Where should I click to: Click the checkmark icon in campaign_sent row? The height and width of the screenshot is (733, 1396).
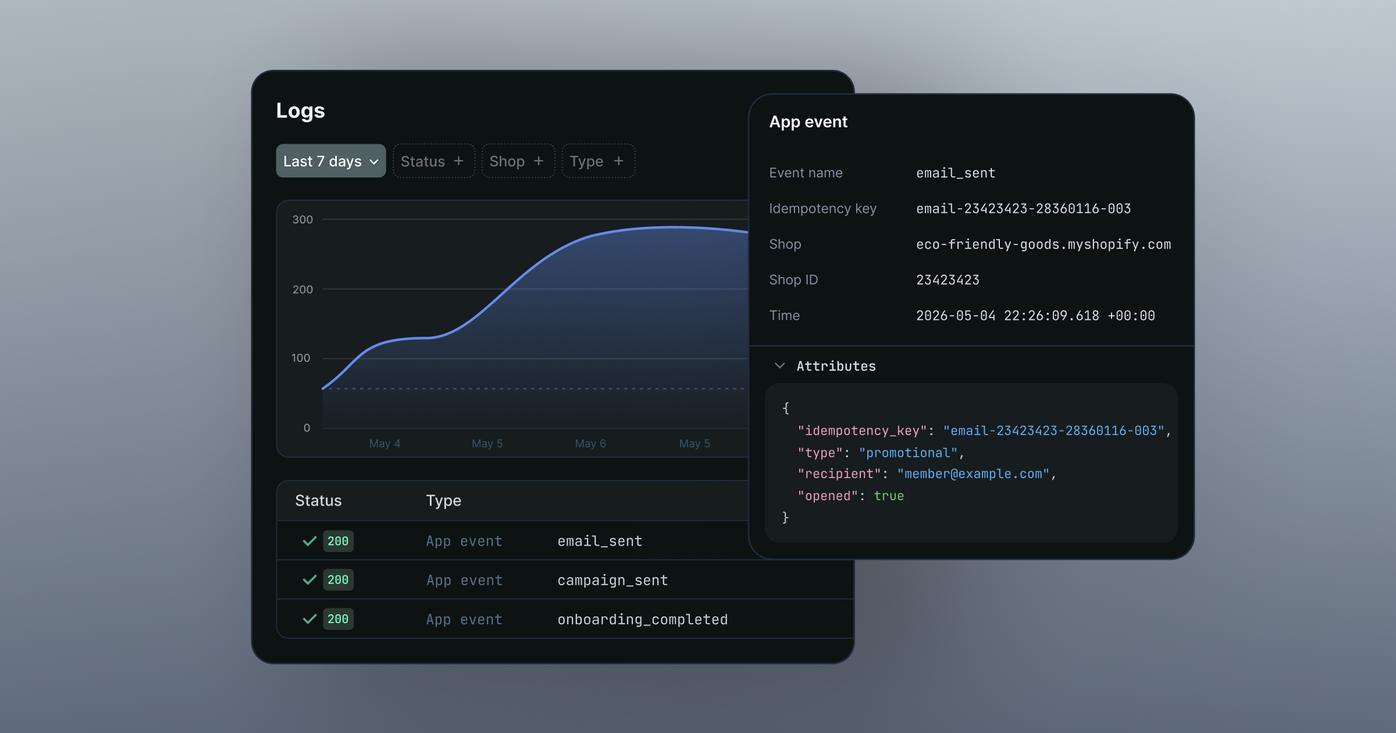coord(310,580)
